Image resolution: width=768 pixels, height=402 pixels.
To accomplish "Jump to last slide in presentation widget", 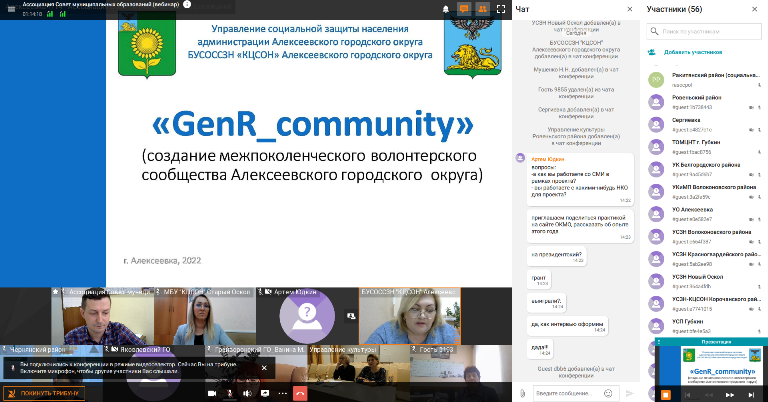I will (751, 395).
